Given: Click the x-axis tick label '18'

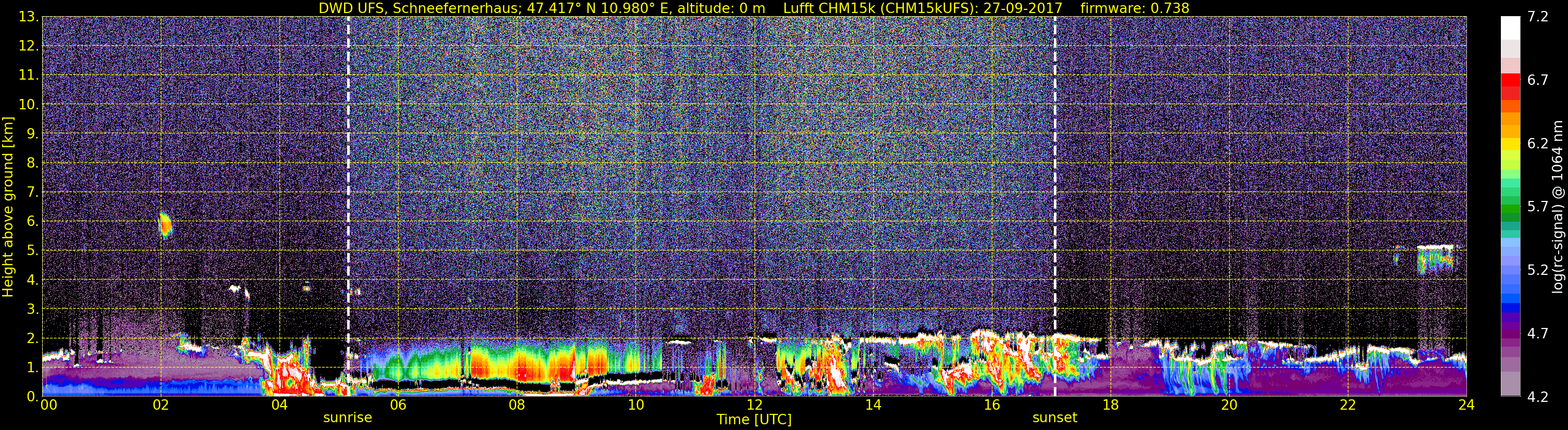Looking at the screenshot, I should 1110,405.
